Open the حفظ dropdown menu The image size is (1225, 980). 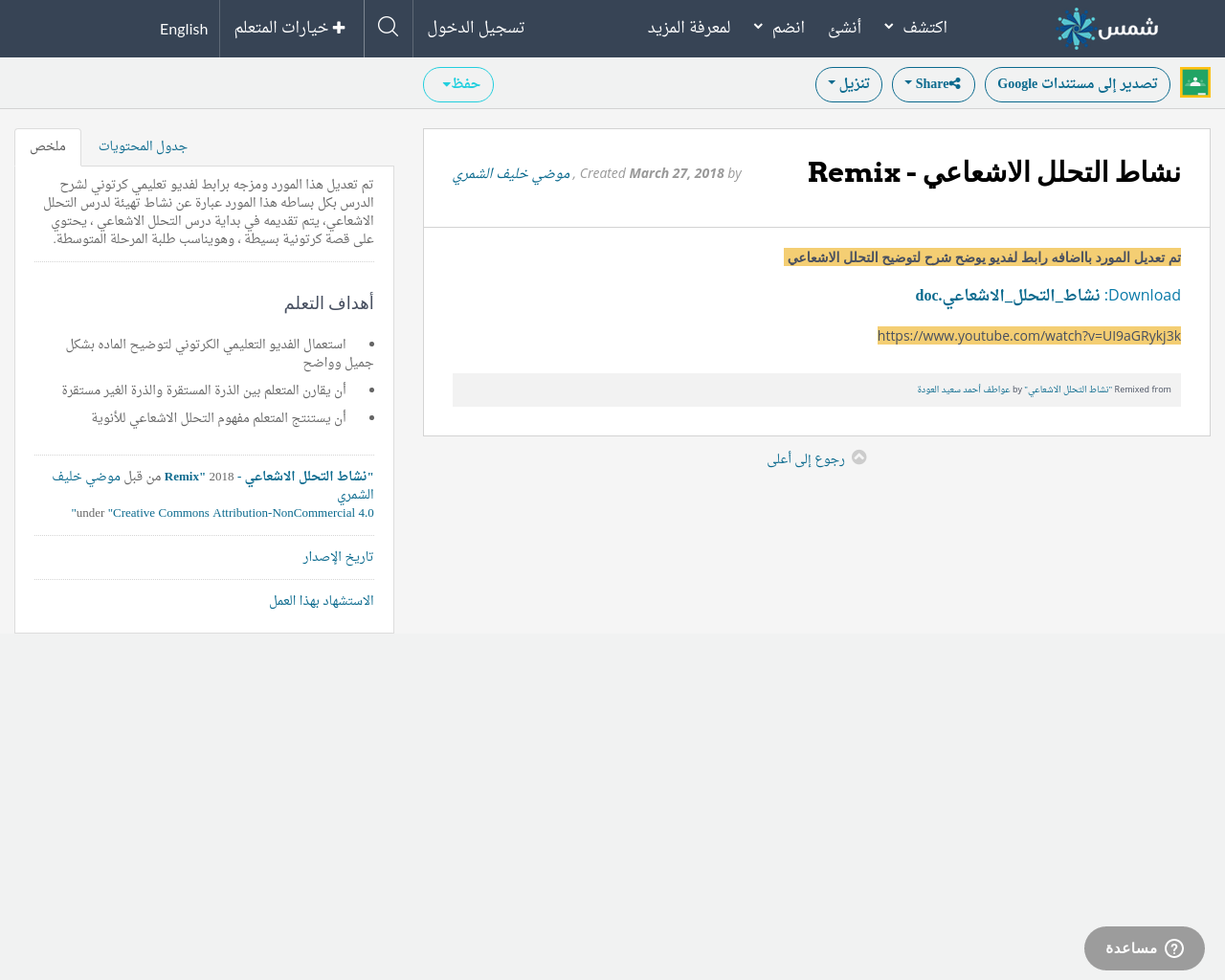(x=457, y=83)
